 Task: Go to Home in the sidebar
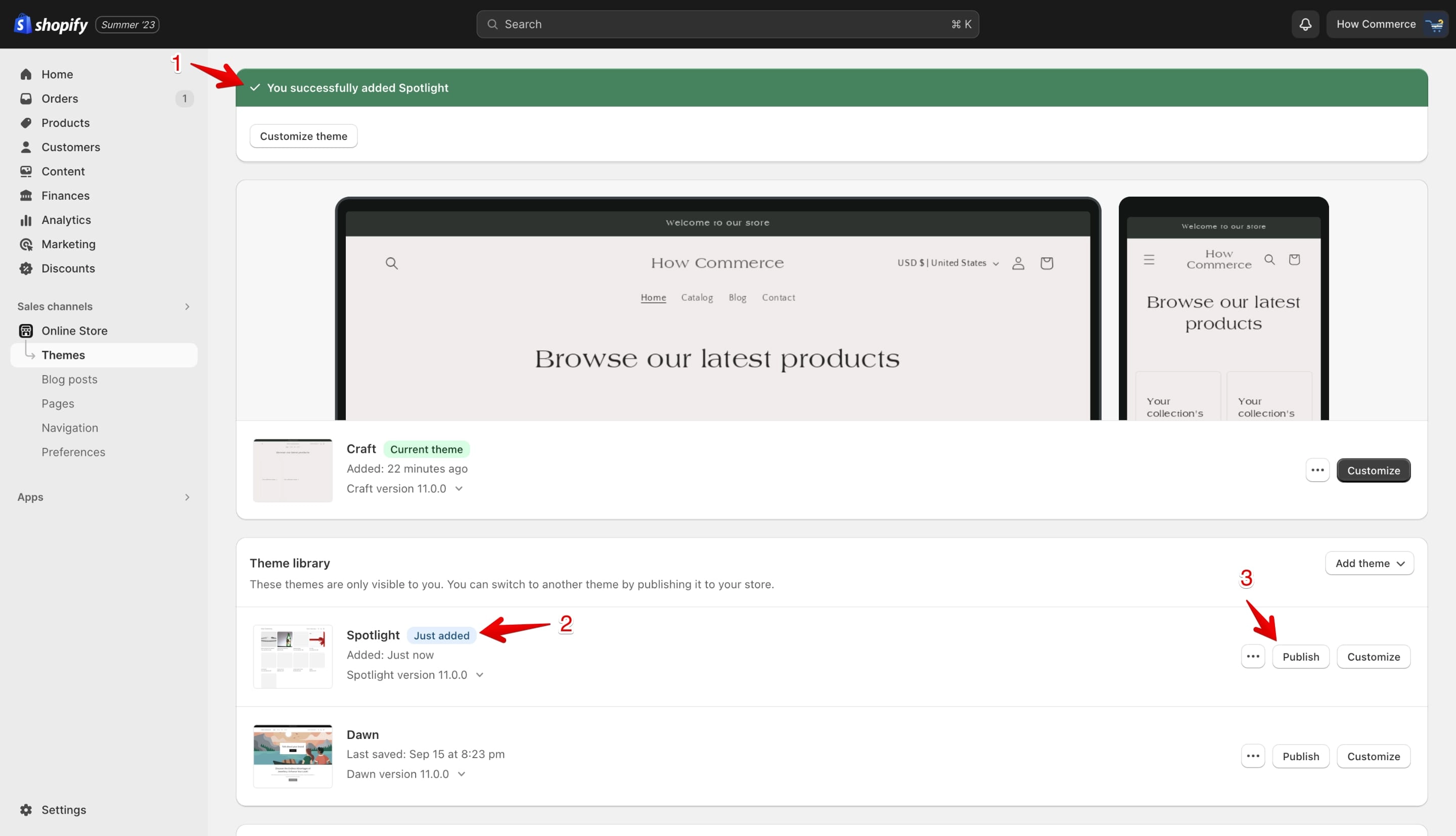[x=104, y=74]
